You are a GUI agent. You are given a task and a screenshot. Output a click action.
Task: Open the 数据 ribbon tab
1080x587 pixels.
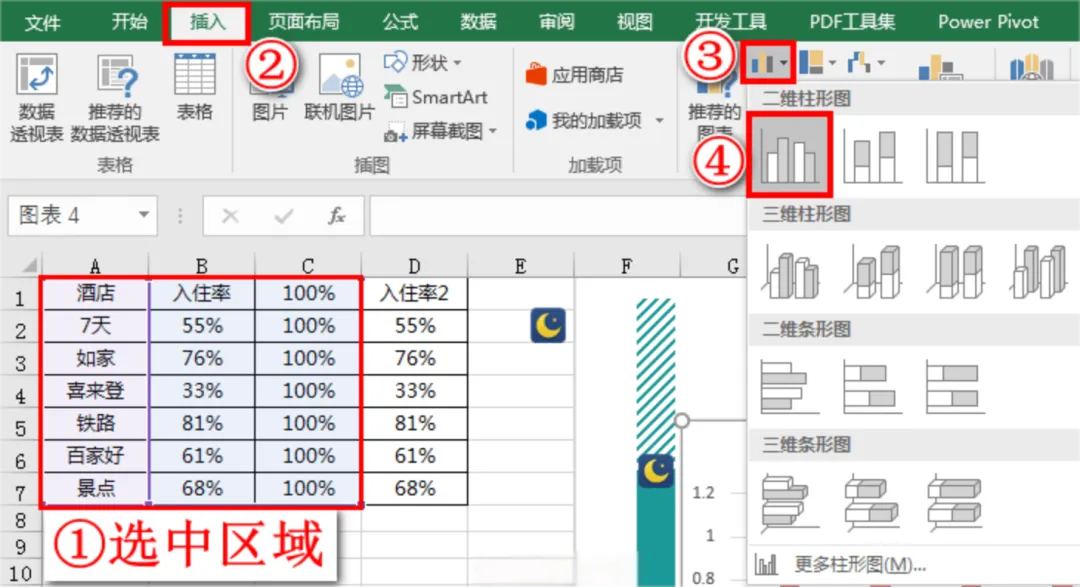(478, 22)
